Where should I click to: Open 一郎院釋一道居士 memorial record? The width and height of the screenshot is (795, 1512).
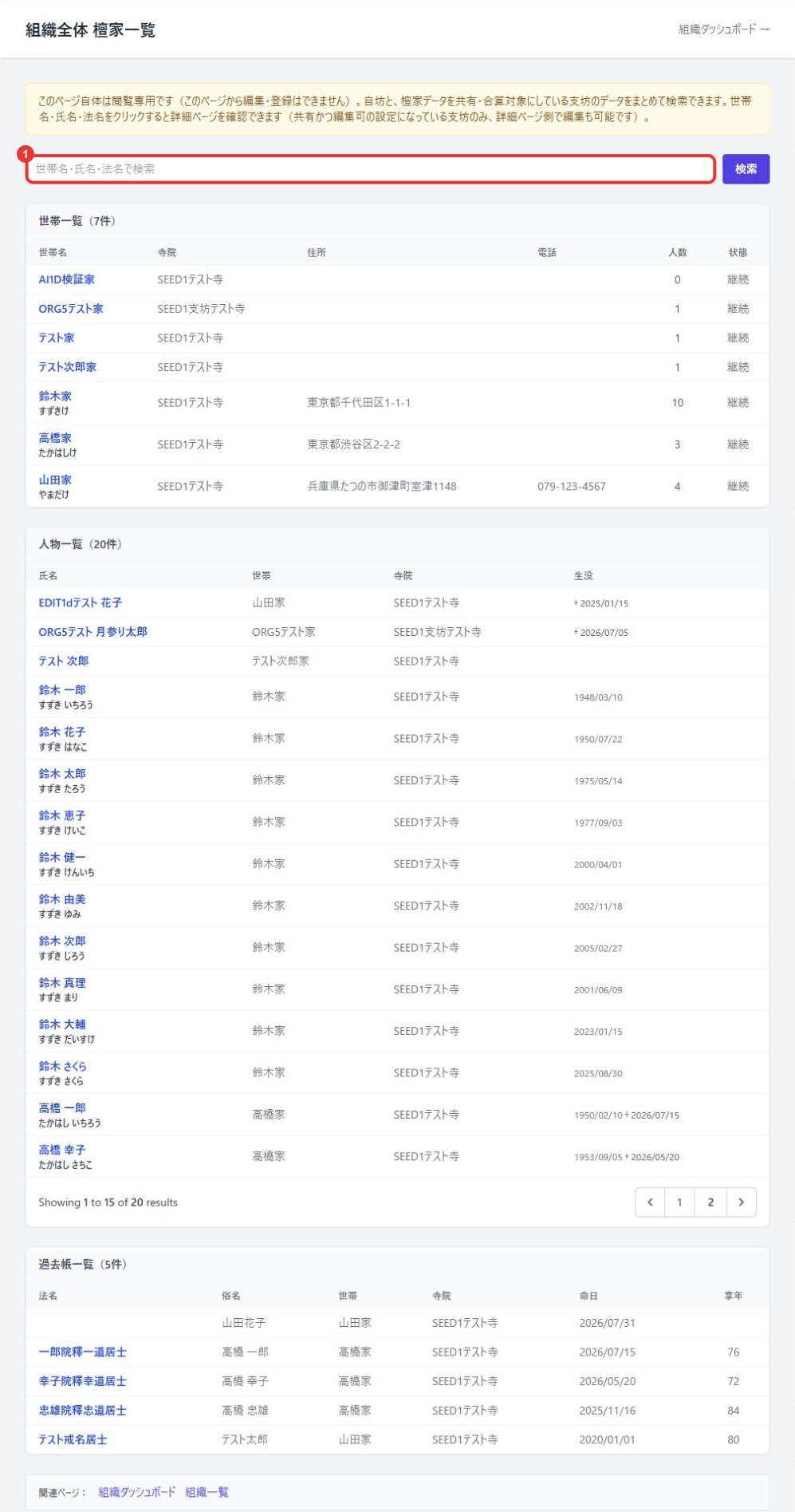click(83, 1352)
